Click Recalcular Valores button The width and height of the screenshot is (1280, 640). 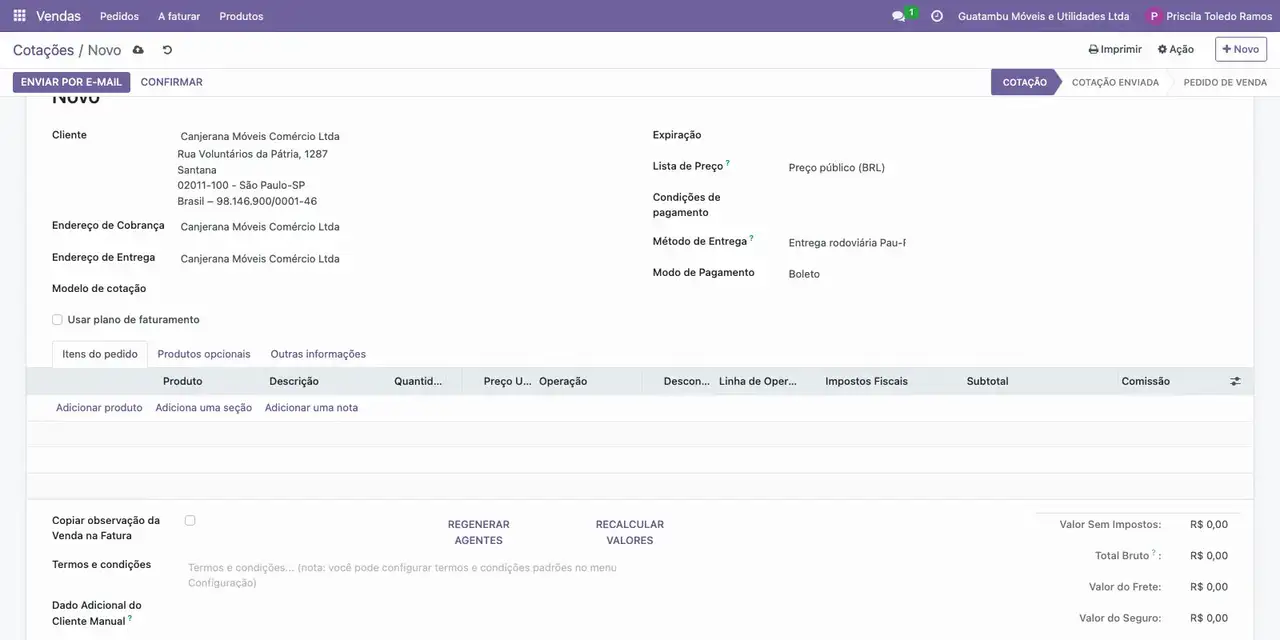point(630,532)
